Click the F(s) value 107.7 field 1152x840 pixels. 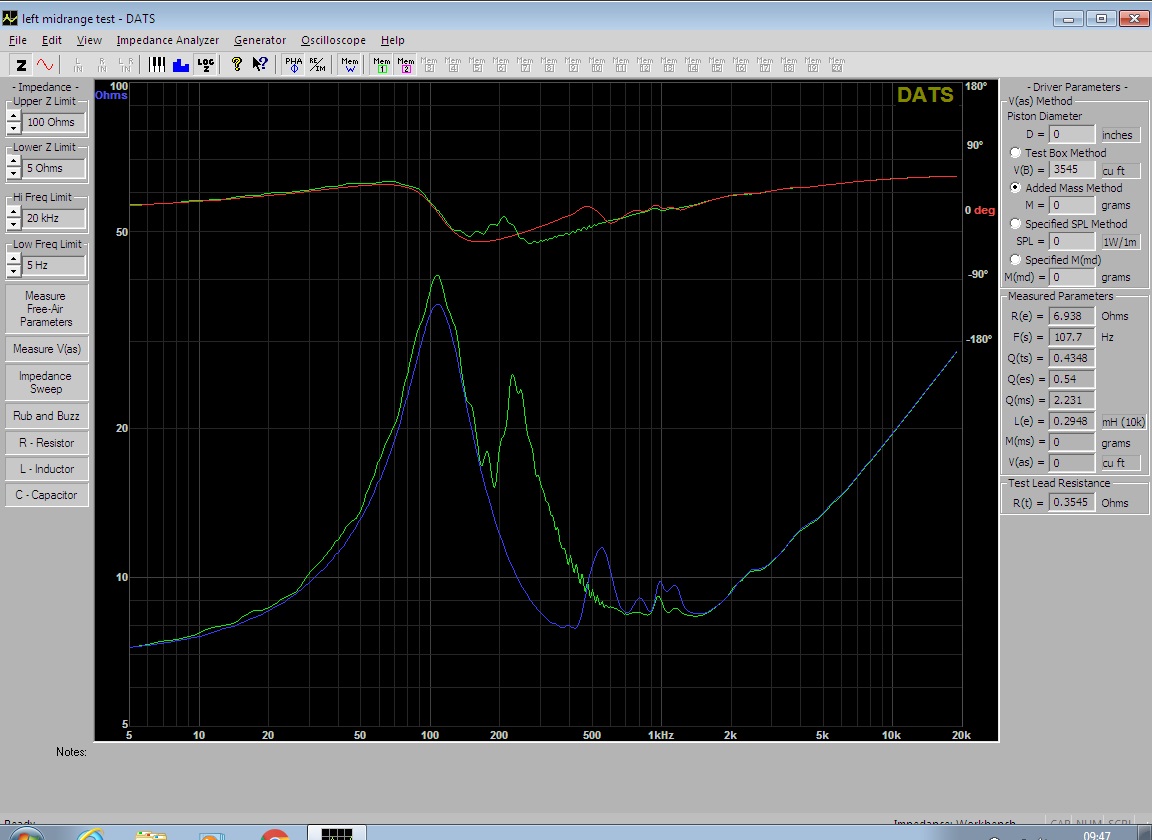coord(1072,337)
